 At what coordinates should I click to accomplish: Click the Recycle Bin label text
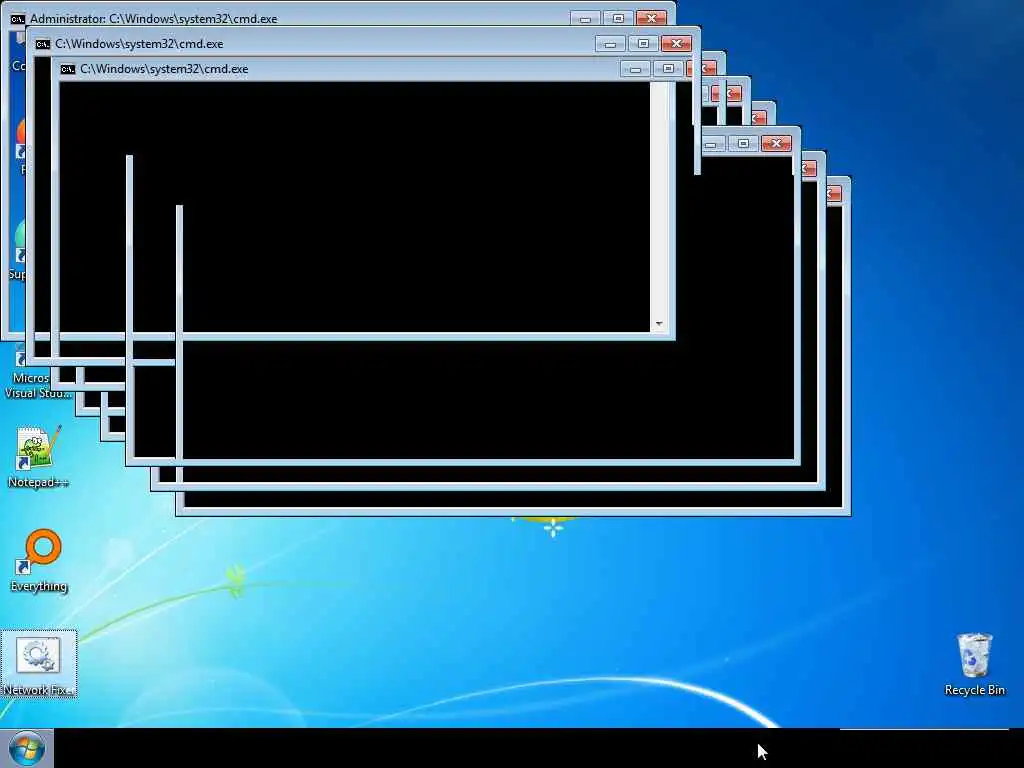tap(974, 690)
